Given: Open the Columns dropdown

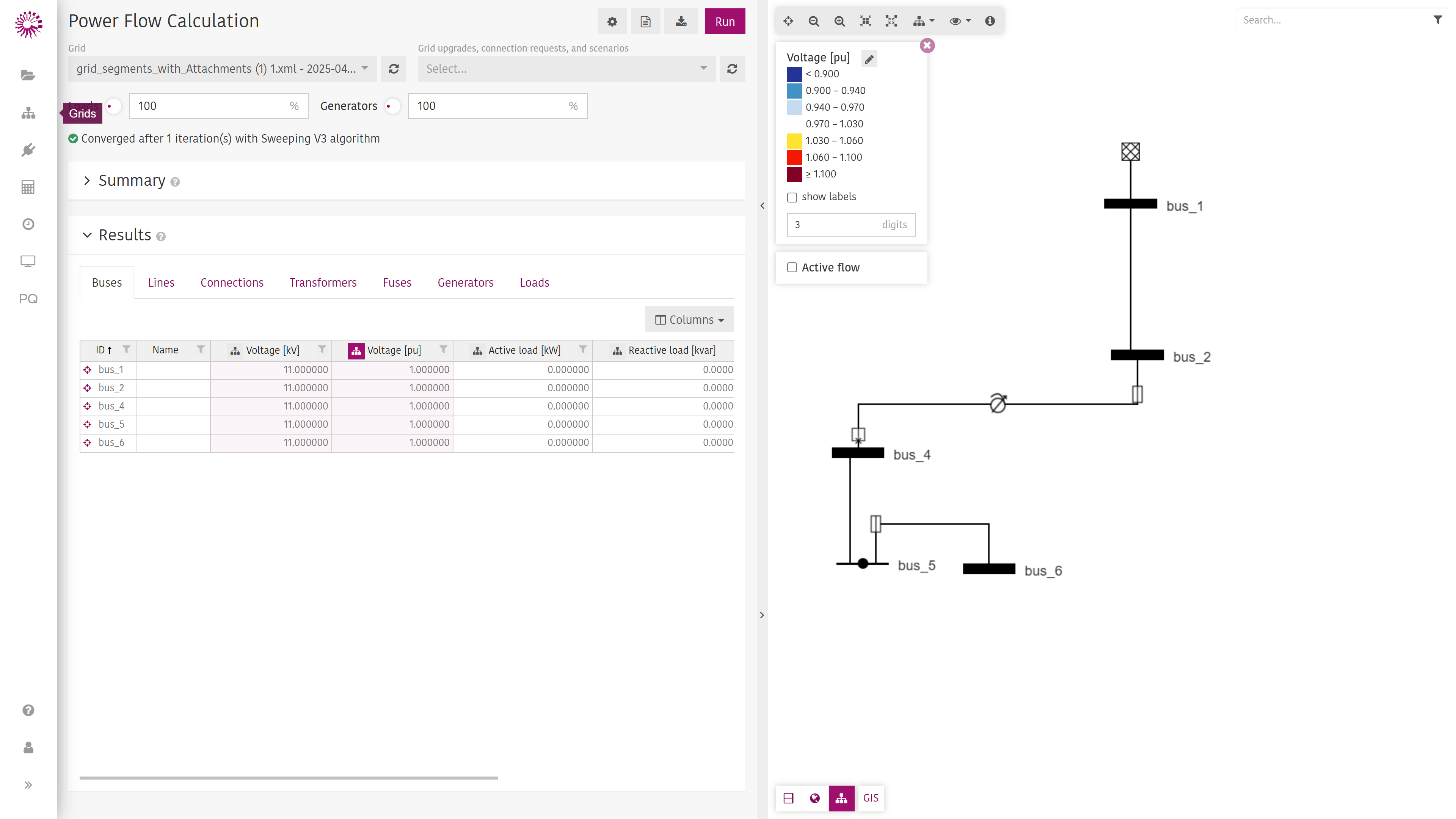Looking at the screenshot, I should (689, 320).
